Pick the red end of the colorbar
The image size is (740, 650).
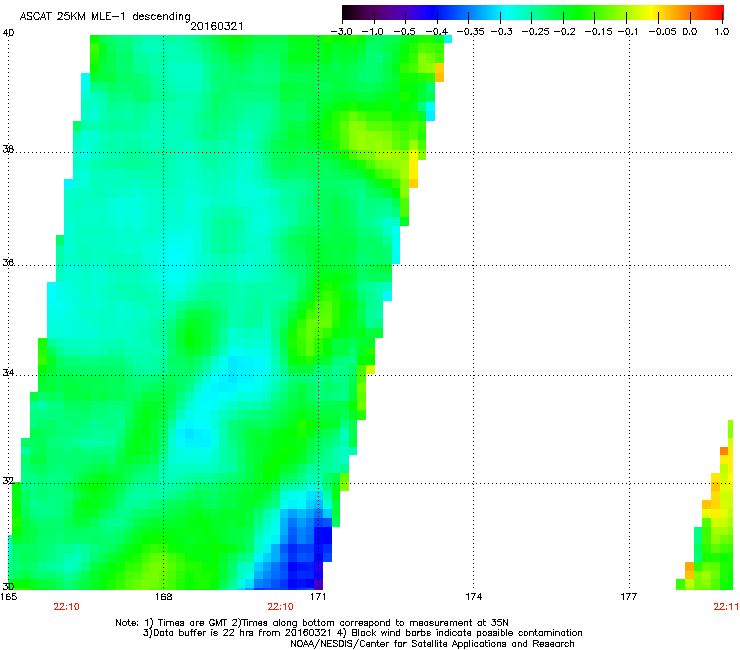tap(717, 12)
